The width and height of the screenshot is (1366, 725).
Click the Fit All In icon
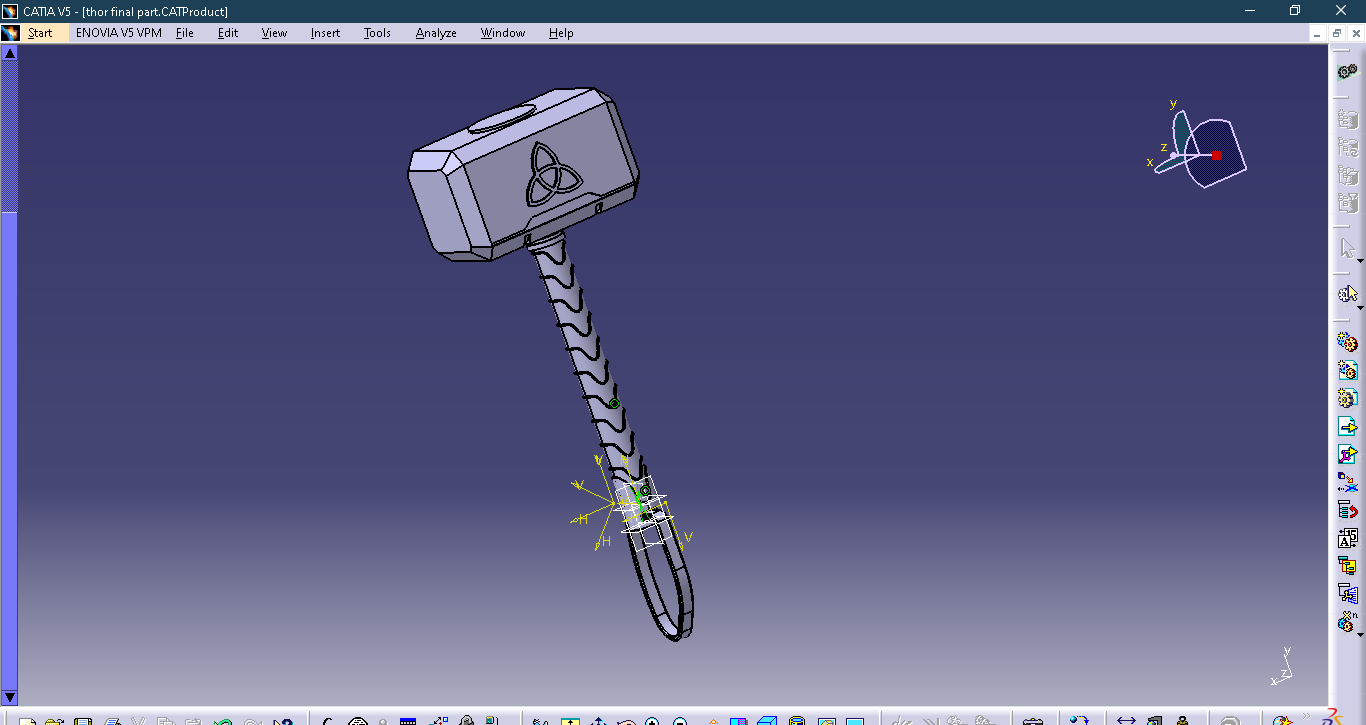[x=570, y=720]
